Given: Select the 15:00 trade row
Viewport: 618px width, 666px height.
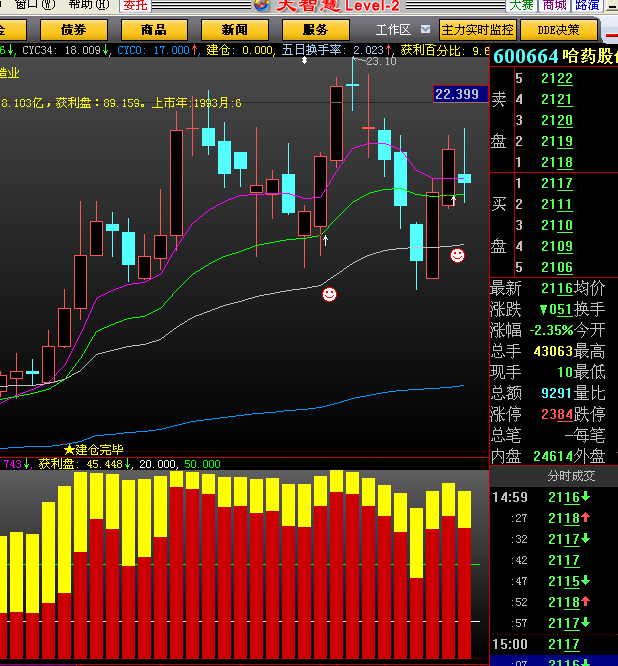Looking at the screenshot, I should pos(554,644).
